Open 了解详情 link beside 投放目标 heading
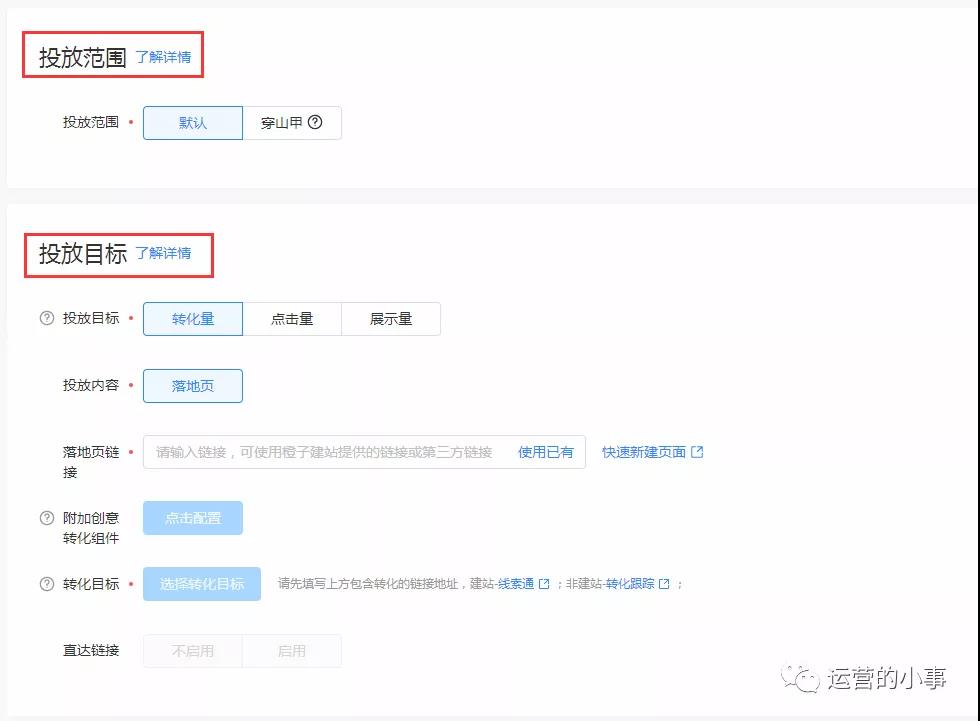The height and width of the screenshot is (721, 980). pos(163,253)
